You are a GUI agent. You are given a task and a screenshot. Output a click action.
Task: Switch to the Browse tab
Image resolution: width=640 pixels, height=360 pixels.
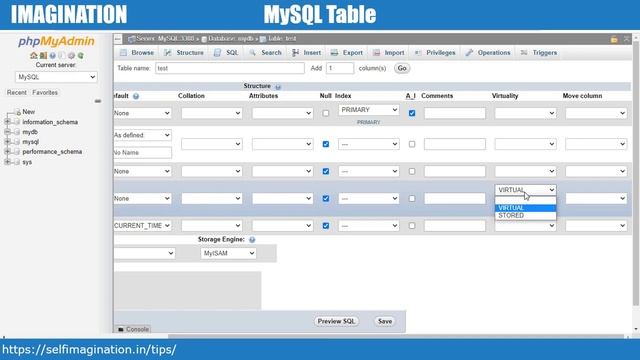point(137,53)
